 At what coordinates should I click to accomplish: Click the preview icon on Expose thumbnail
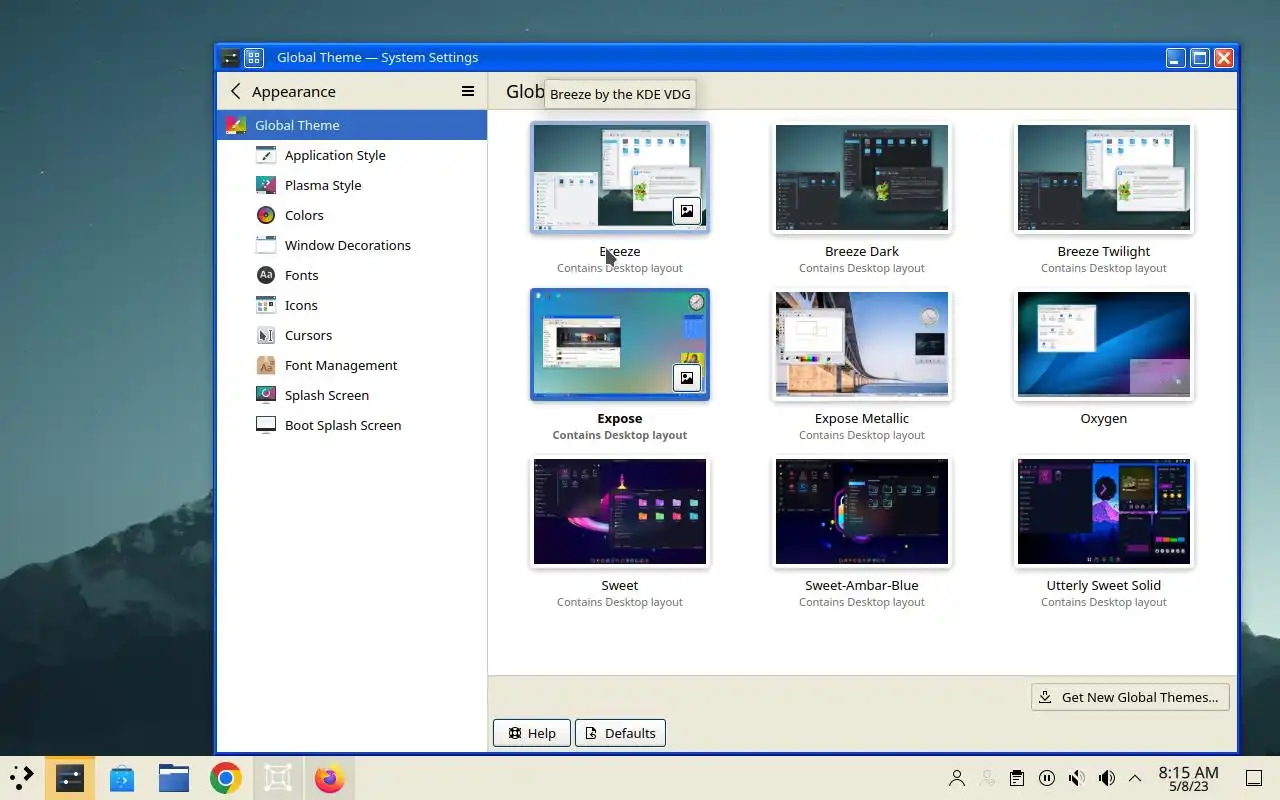(687, 378)
